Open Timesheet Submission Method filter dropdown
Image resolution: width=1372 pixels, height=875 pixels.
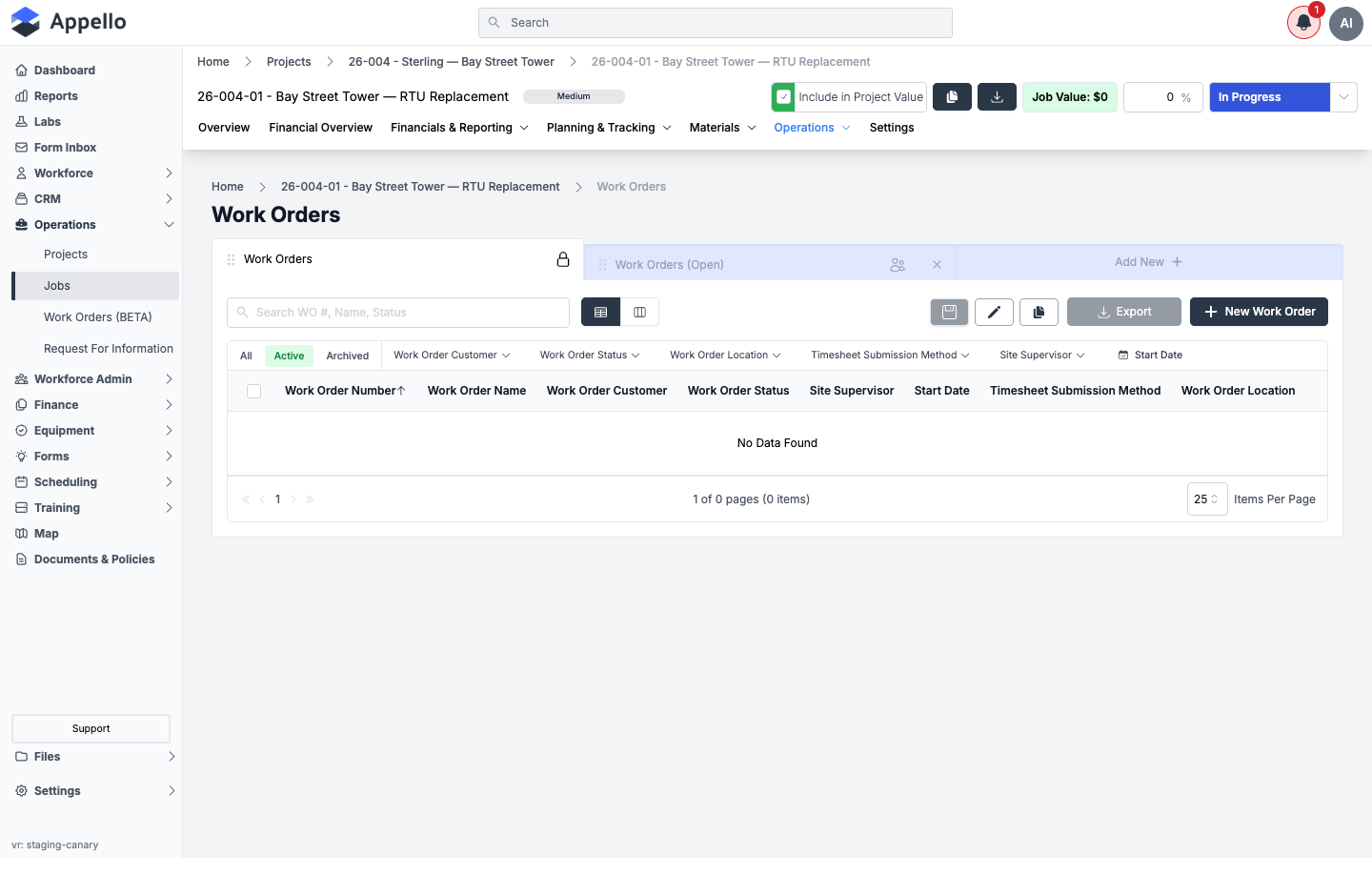(890, 356)
